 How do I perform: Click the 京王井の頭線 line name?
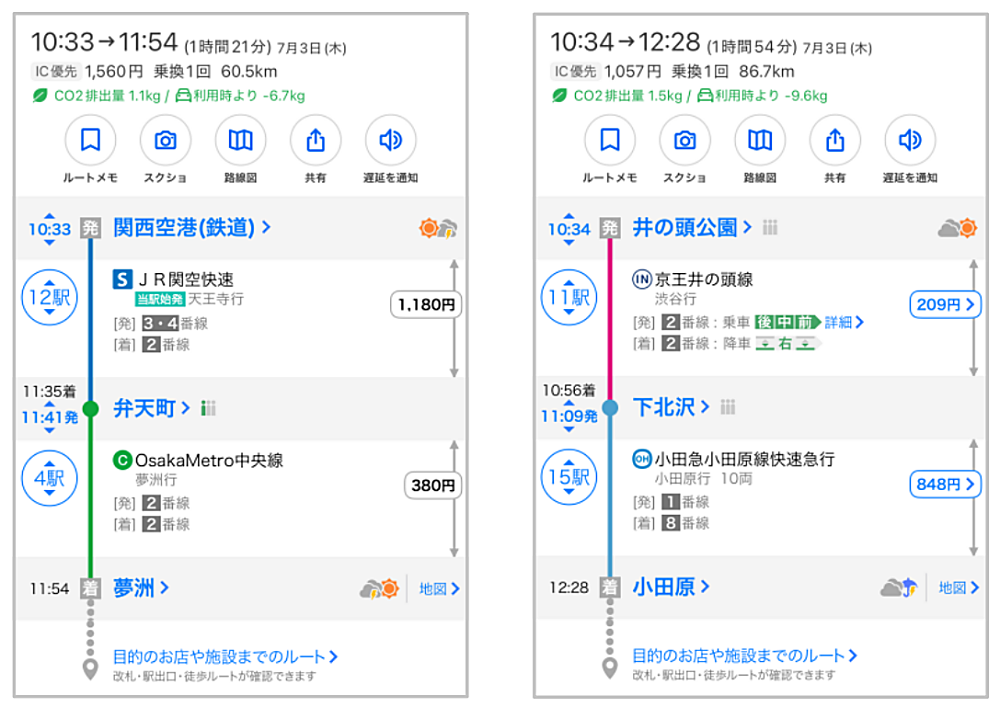coord(703,279)
